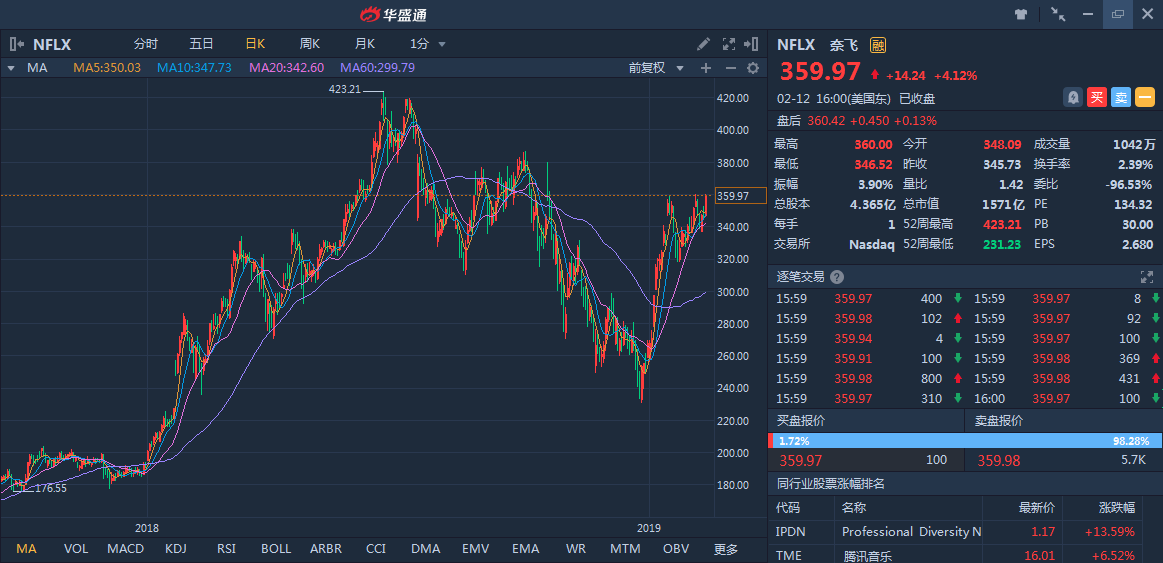Click the red 买 buy button
Image resolution: width=1163 pixels, height=563 pixels.
pos(1097,97)
